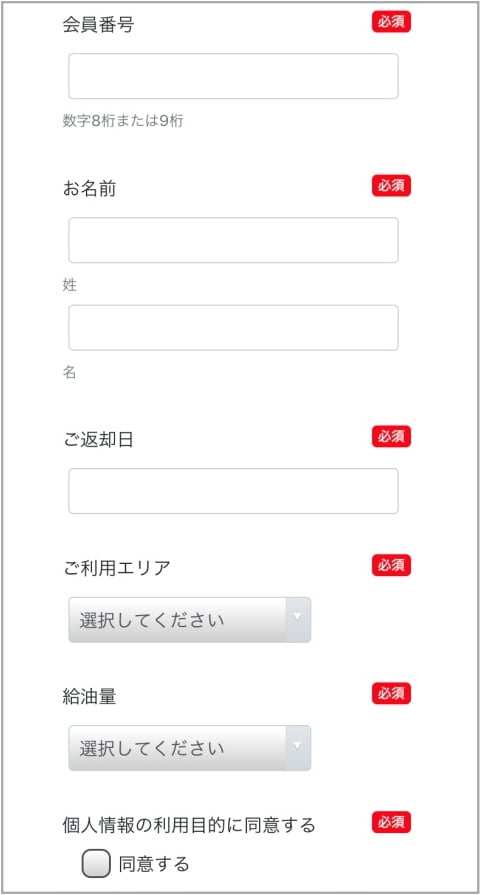Click the 個人情報の利用目的に同意する label

tap(189, 825)
